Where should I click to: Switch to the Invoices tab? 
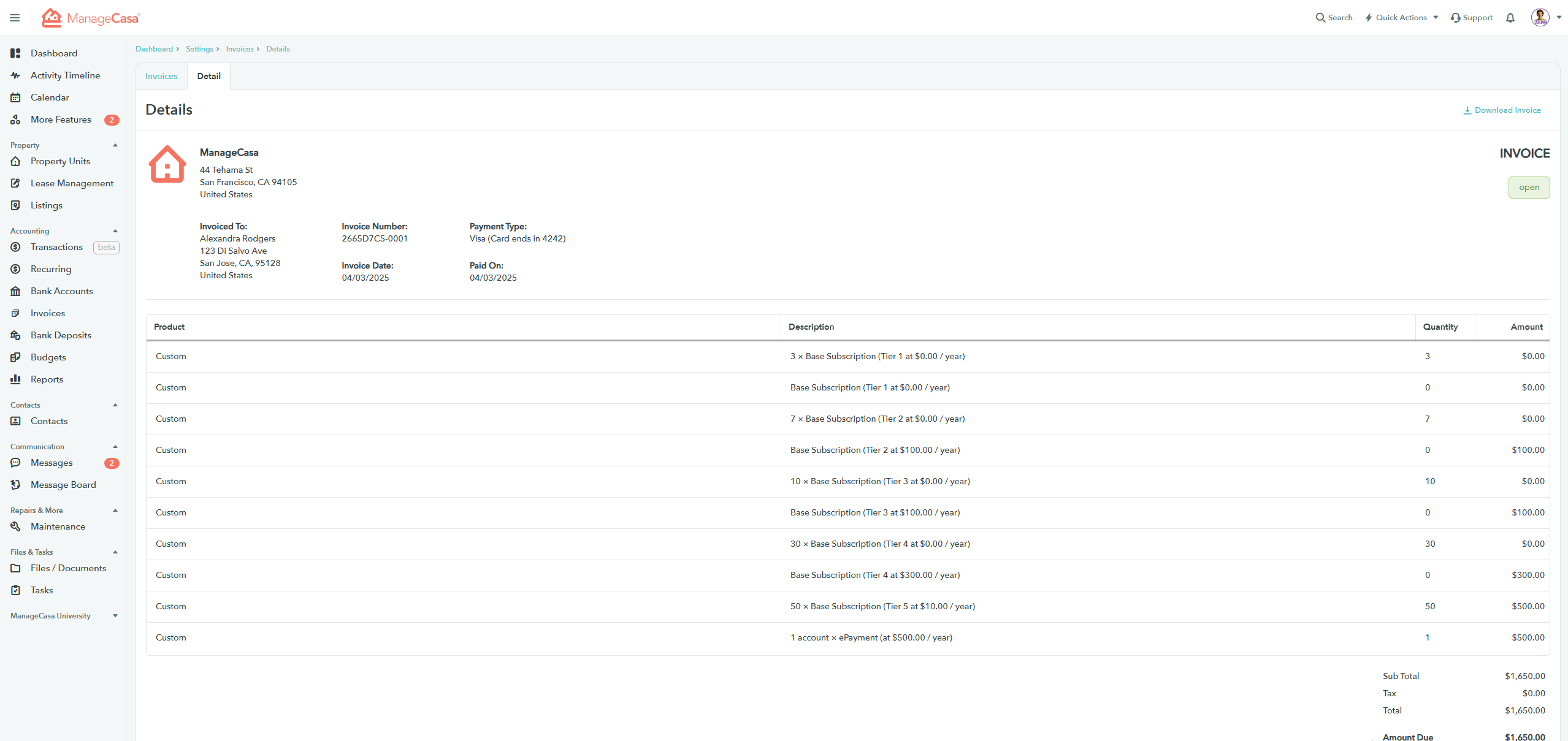pyautogui.click(x=161, y=76)
